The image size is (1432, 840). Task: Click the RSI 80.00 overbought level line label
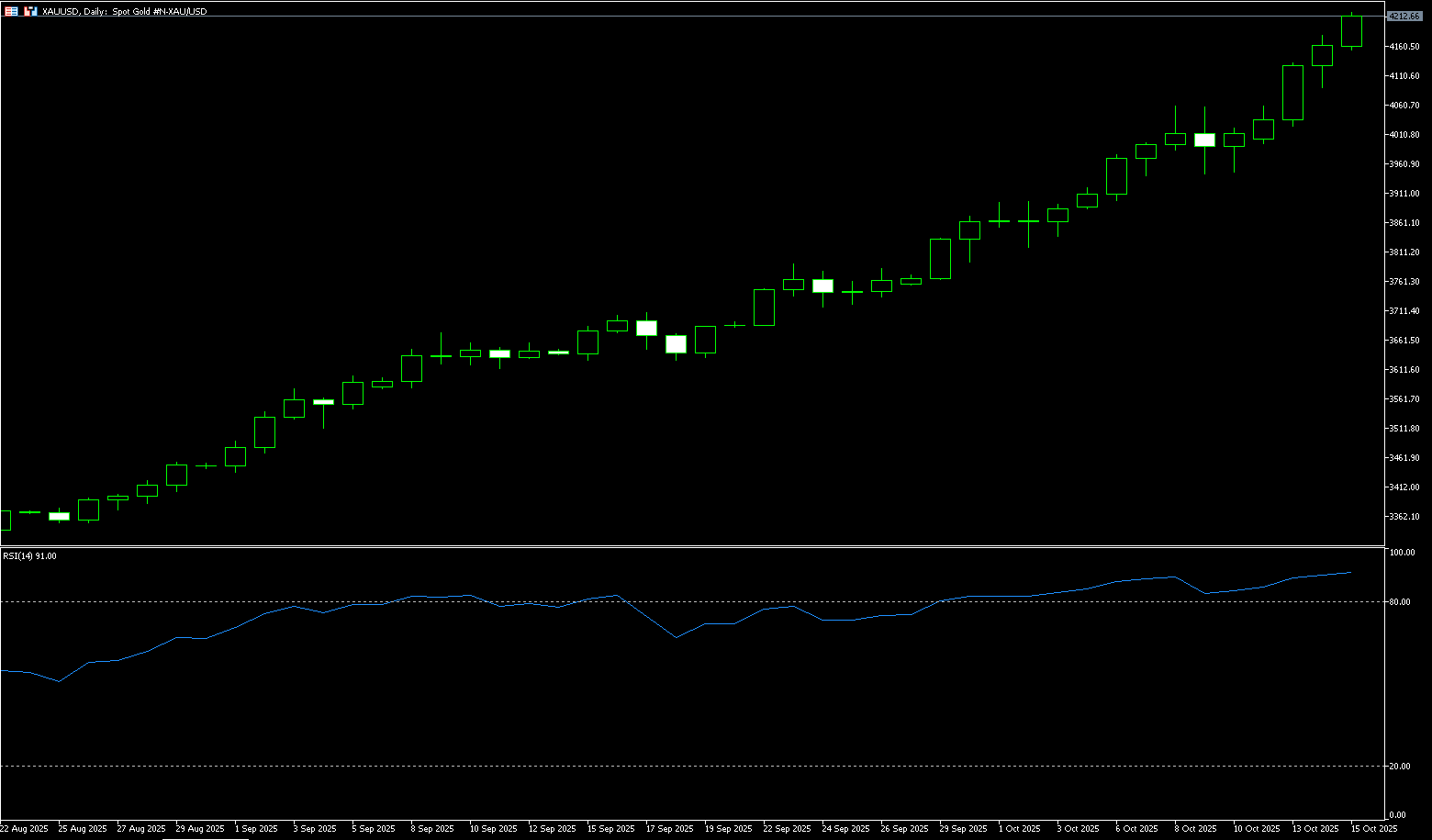1401,602
